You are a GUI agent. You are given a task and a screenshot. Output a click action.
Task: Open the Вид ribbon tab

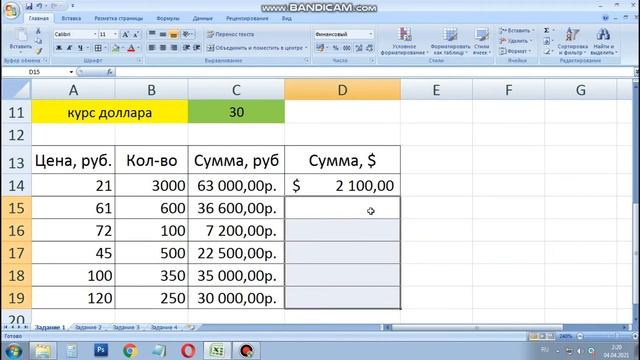click(287, 18)
